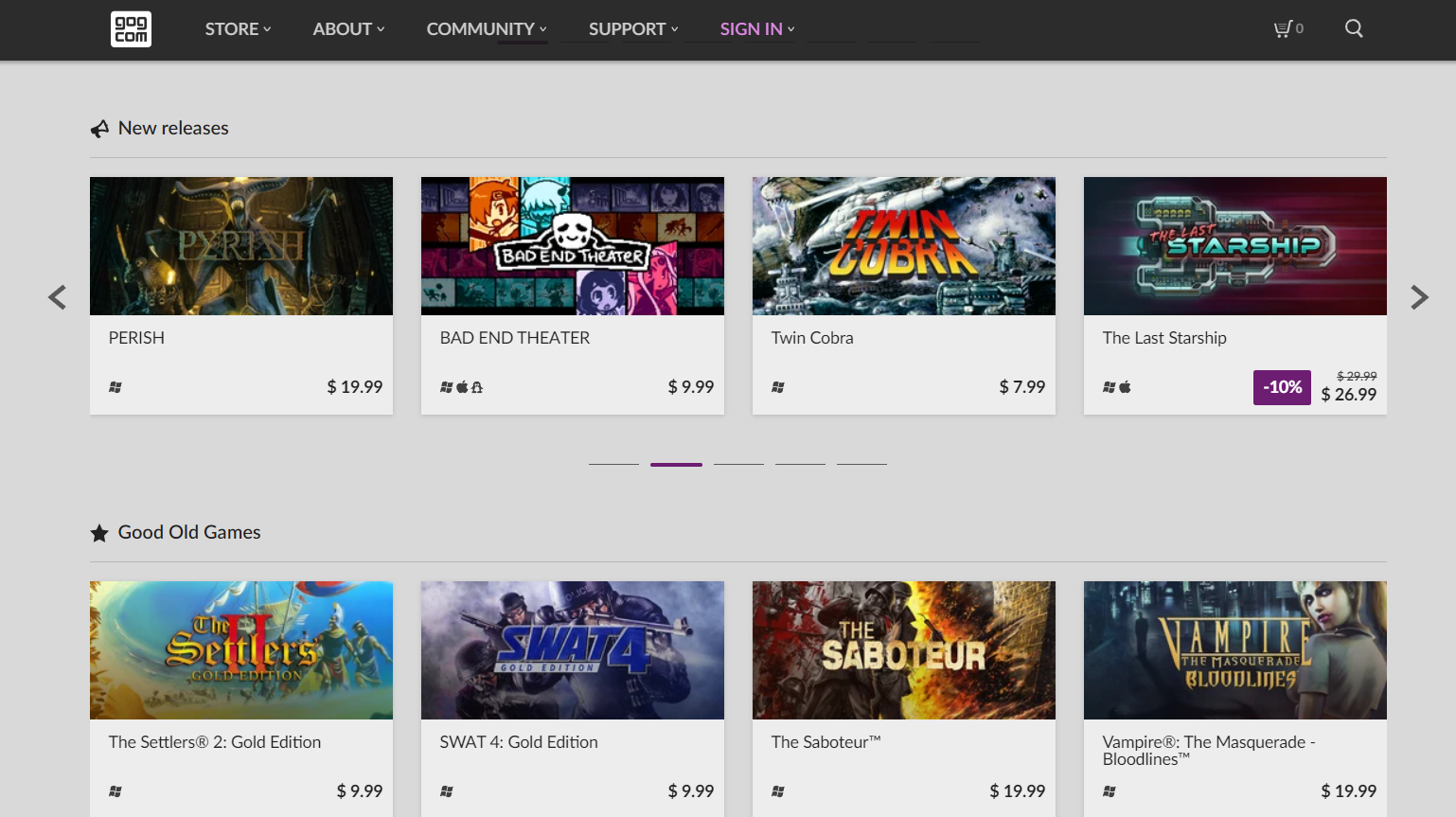This screenshot has width=1456, height=817.
Task: Click the PERISH game title
Action: [136, 338]
